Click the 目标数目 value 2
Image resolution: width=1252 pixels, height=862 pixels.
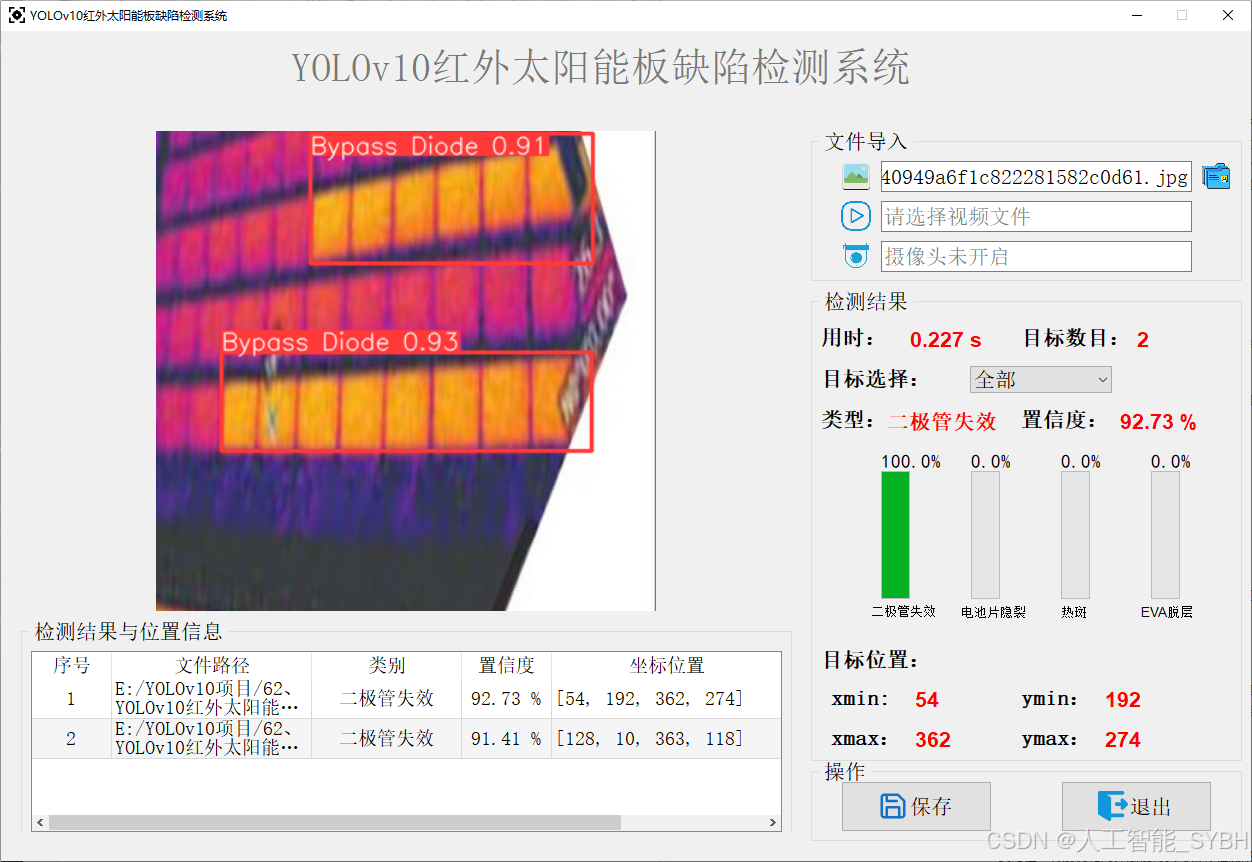coord(1143,340)
